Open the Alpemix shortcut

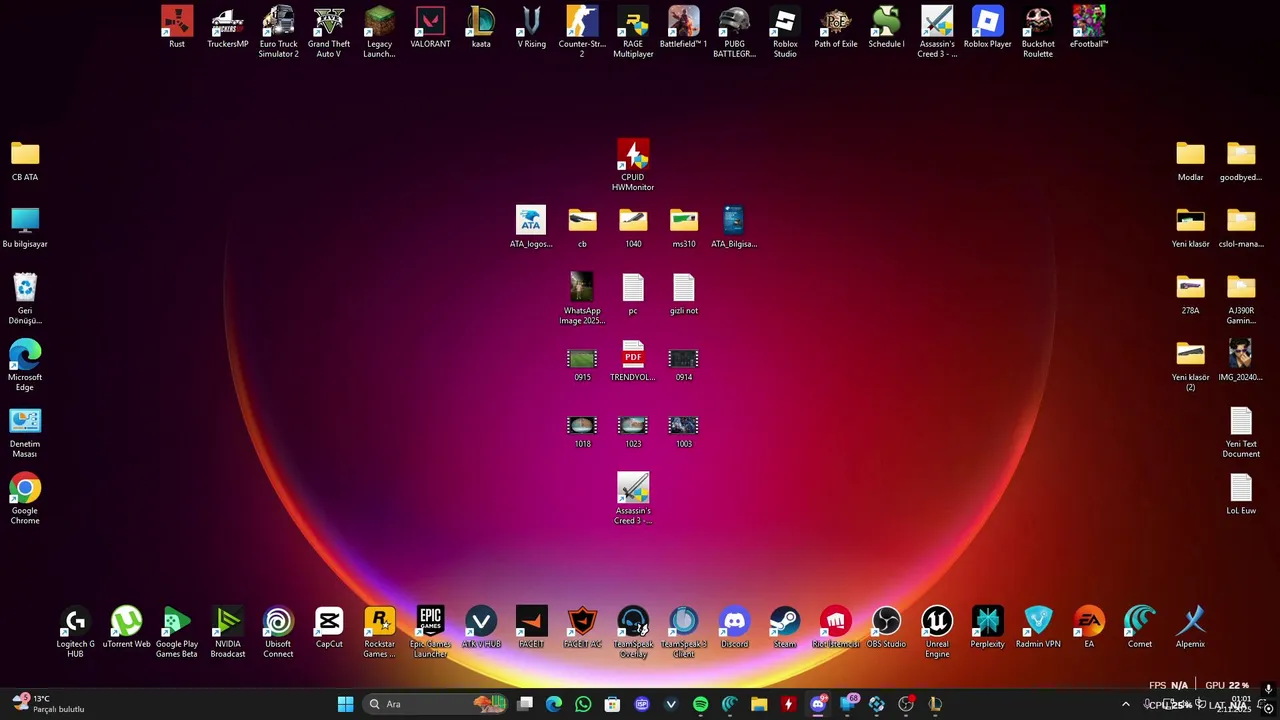(1190, 627)
